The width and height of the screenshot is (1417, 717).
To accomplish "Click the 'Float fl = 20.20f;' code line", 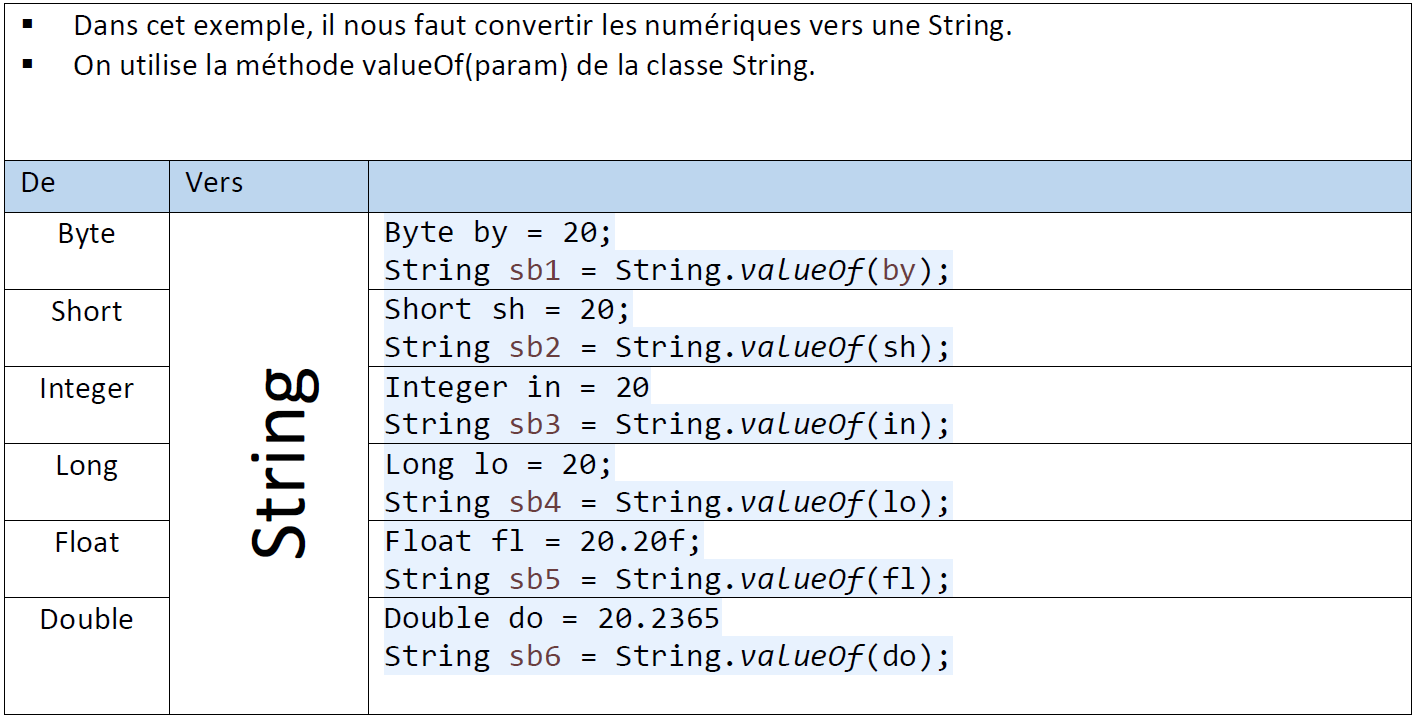I will click(x=544, y=542).
